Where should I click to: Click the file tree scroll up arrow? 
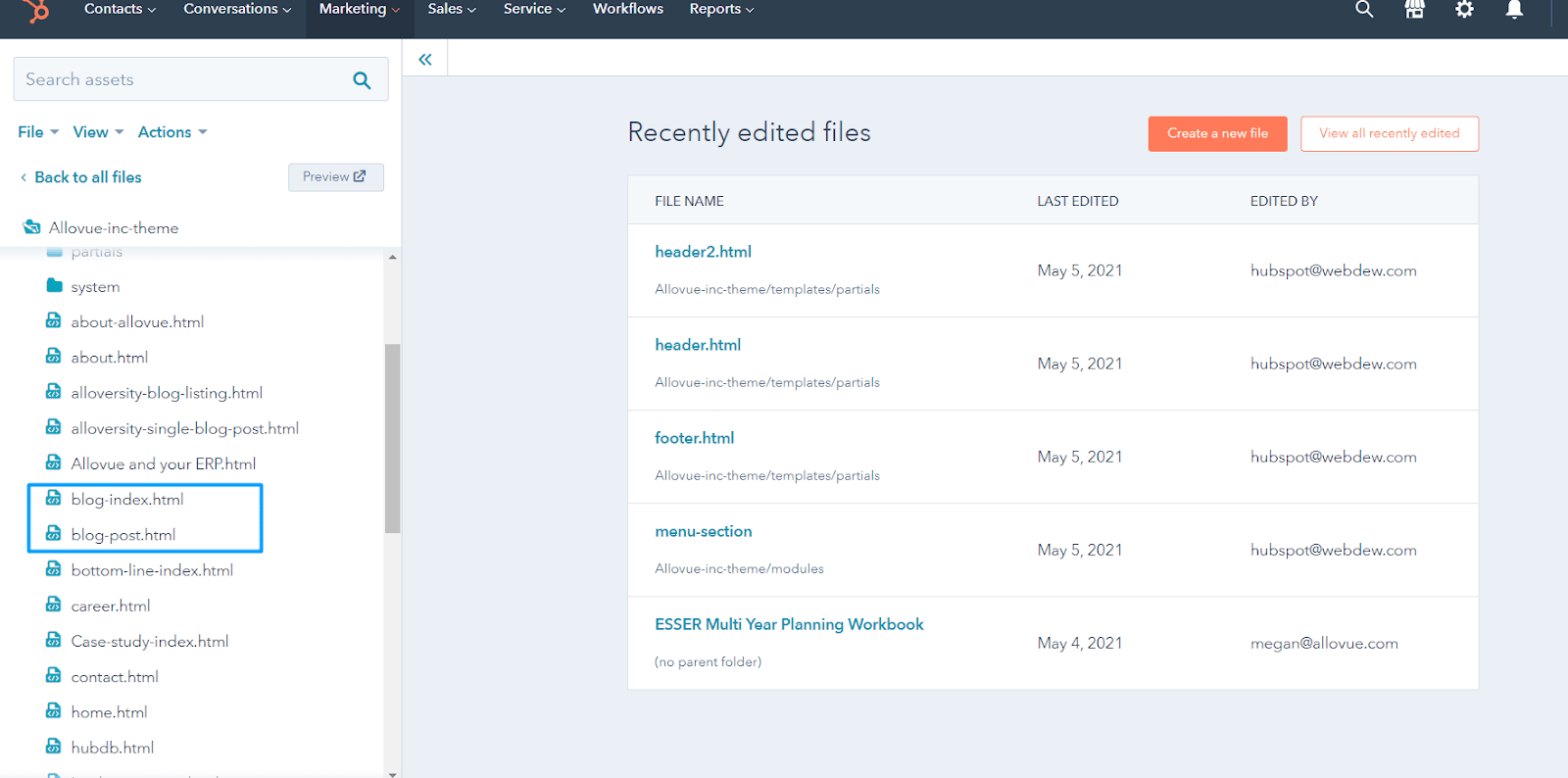click(392, 257)
